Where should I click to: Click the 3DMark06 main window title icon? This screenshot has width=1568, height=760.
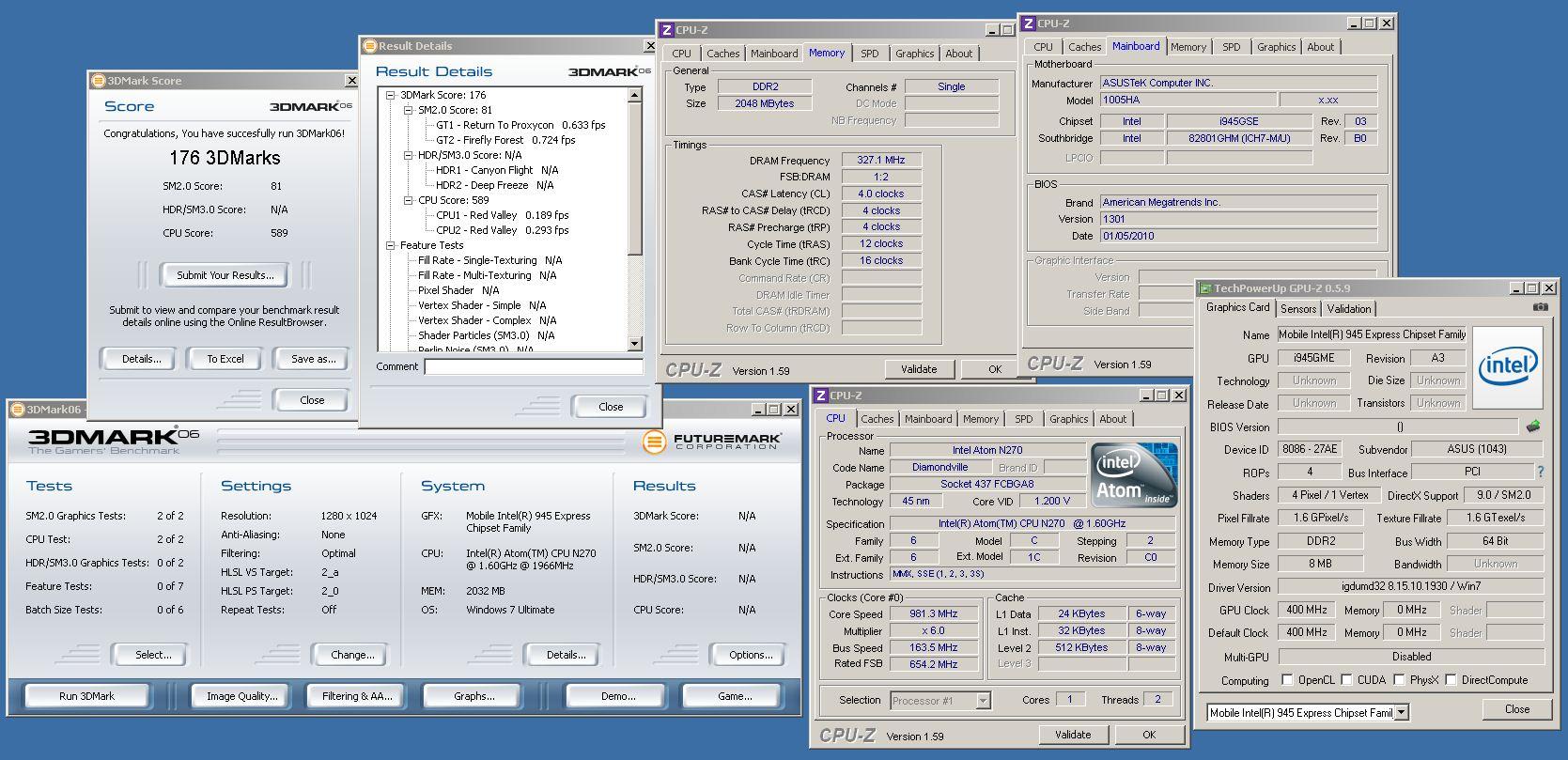click(x=17, y=410)
